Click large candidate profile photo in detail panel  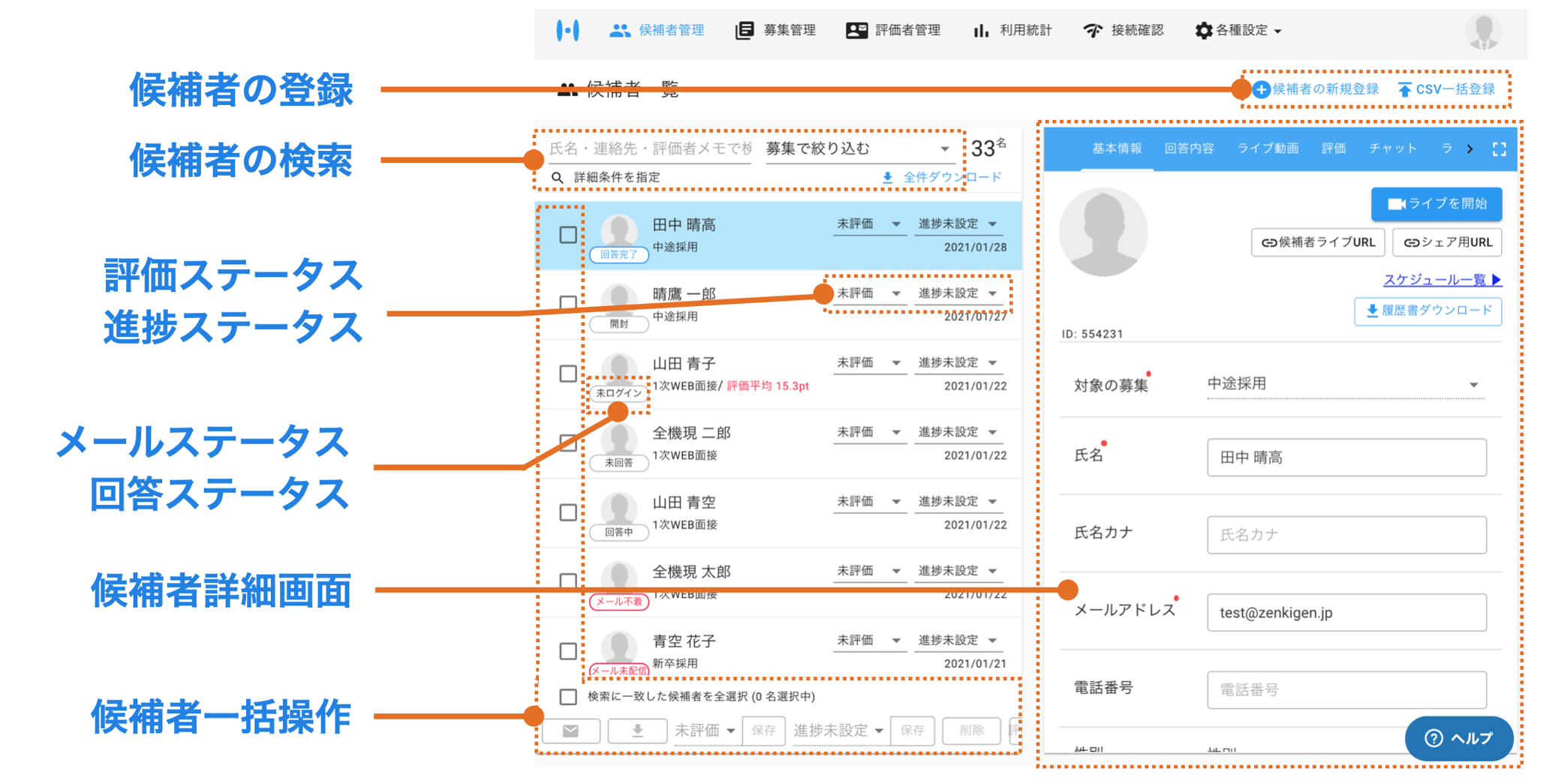pyautogui.click(x=1103, y=233)
